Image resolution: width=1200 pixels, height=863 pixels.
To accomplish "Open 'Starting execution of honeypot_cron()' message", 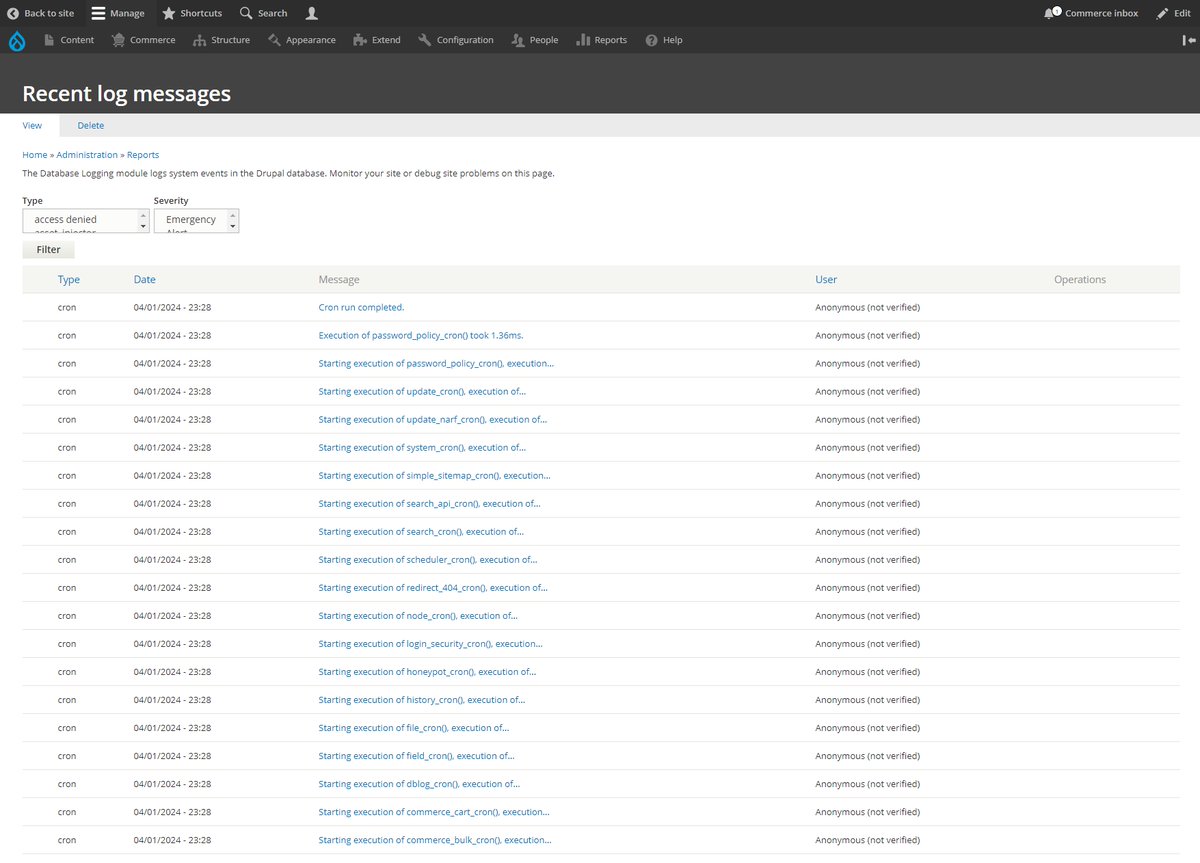I will (427, 672).
